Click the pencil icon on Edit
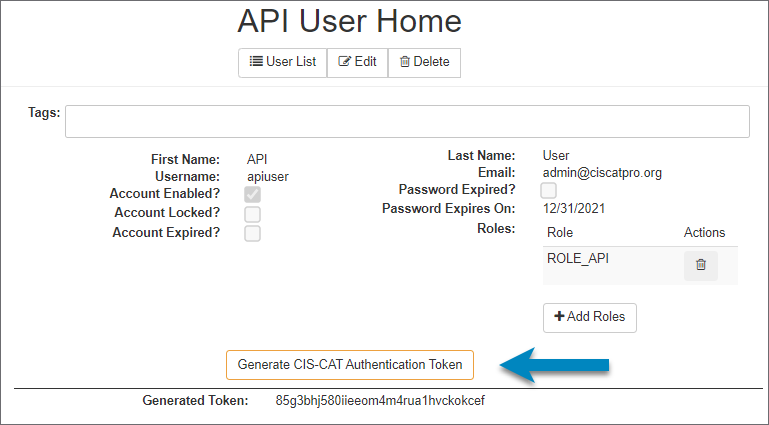This screenshot has height=425, width=769. click(345, 62)
